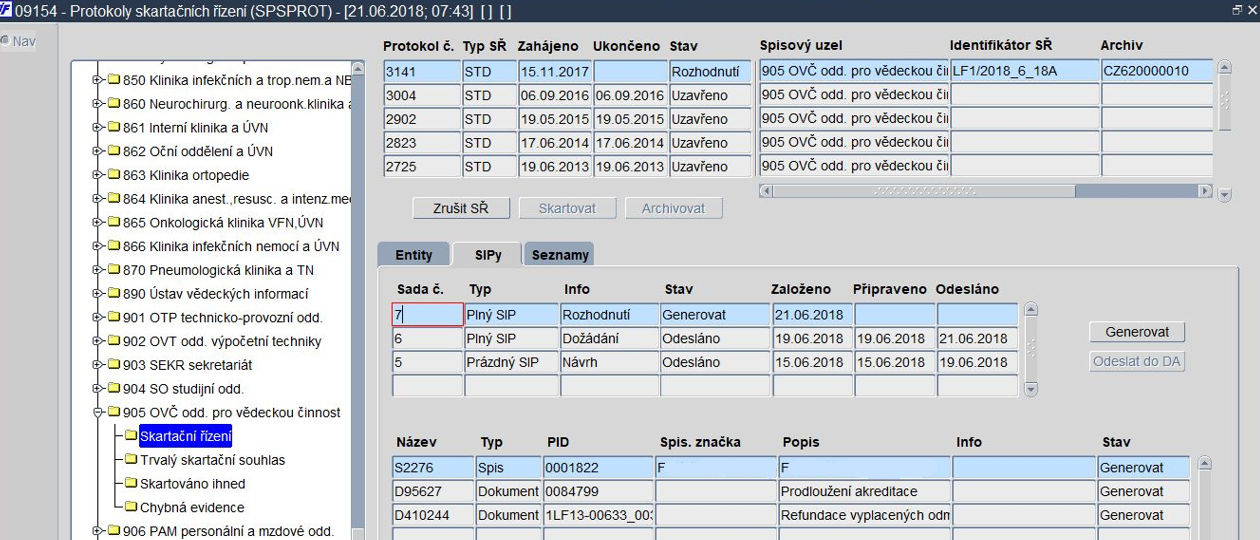Expand the 890 Ústav vědeckých informací node
The height and width of the screenshot is (540, 1260).
98,294
